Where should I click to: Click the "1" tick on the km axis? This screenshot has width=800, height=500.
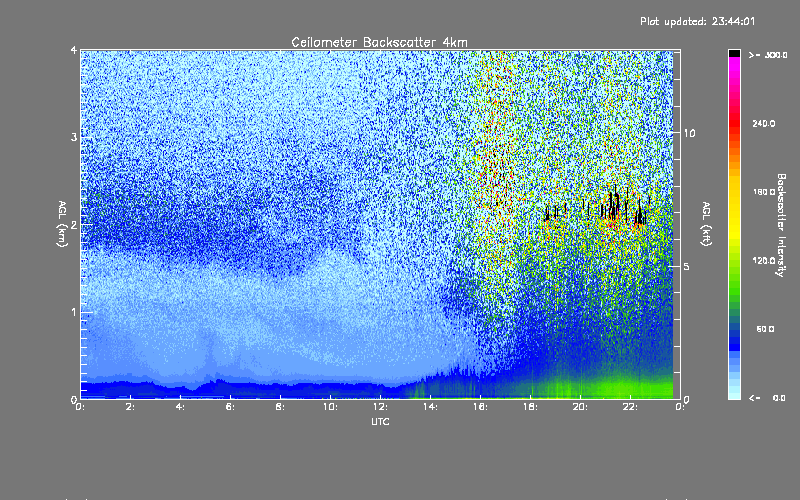(x=73, y=312)
